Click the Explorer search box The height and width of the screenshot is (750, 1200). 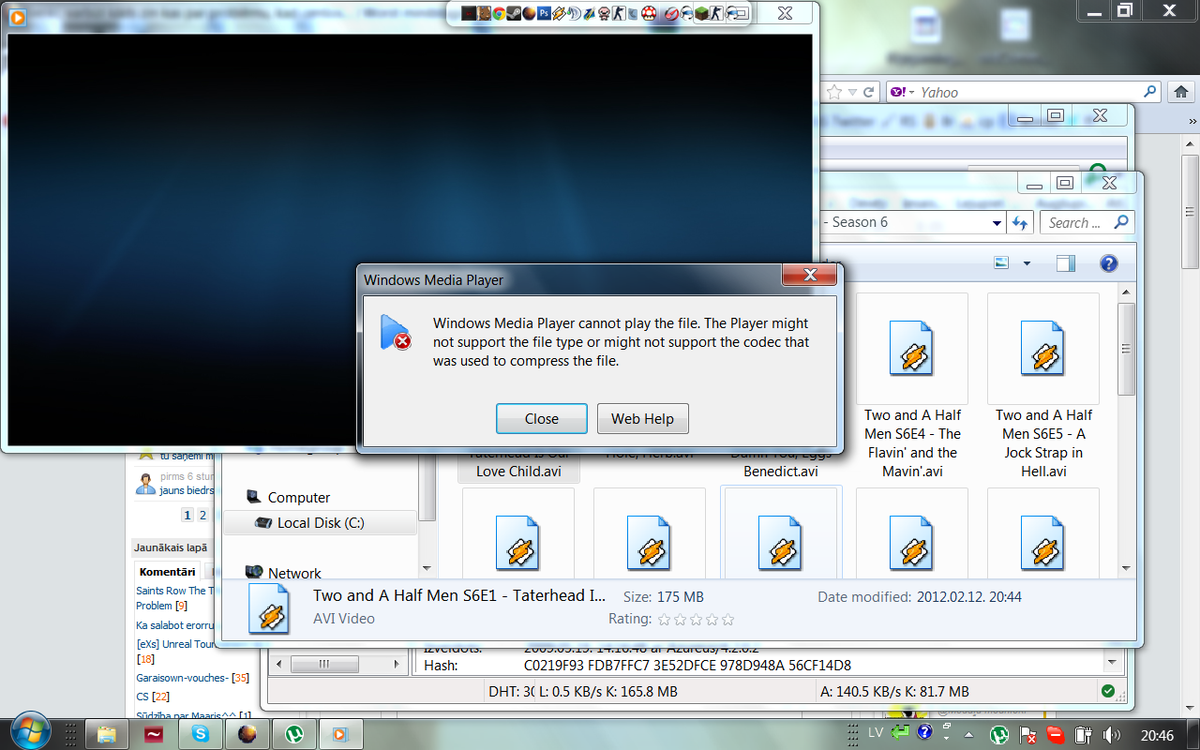(x=1086, y=223)
